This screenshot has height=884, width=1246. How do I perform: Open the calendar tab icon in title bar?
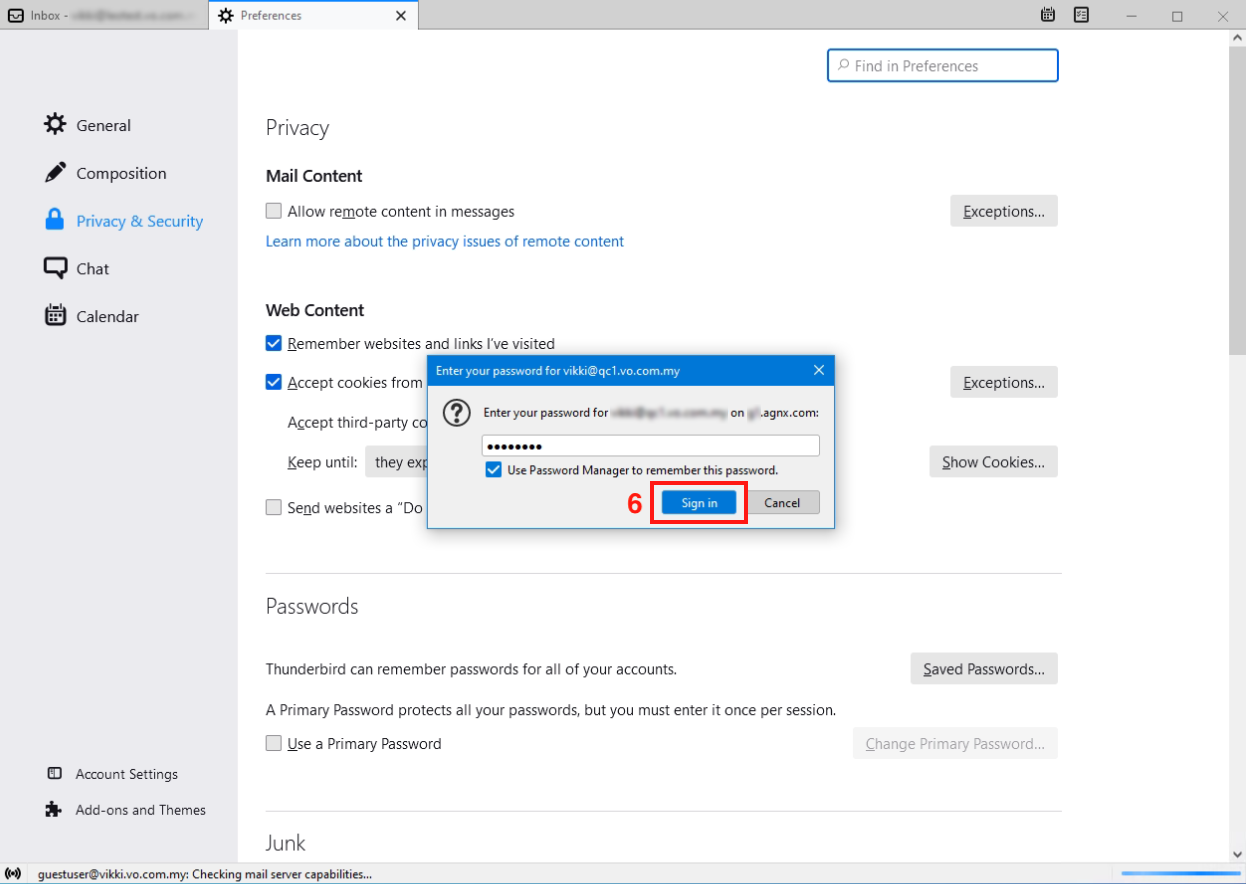pyautogui.click(x=1048, y=15)
